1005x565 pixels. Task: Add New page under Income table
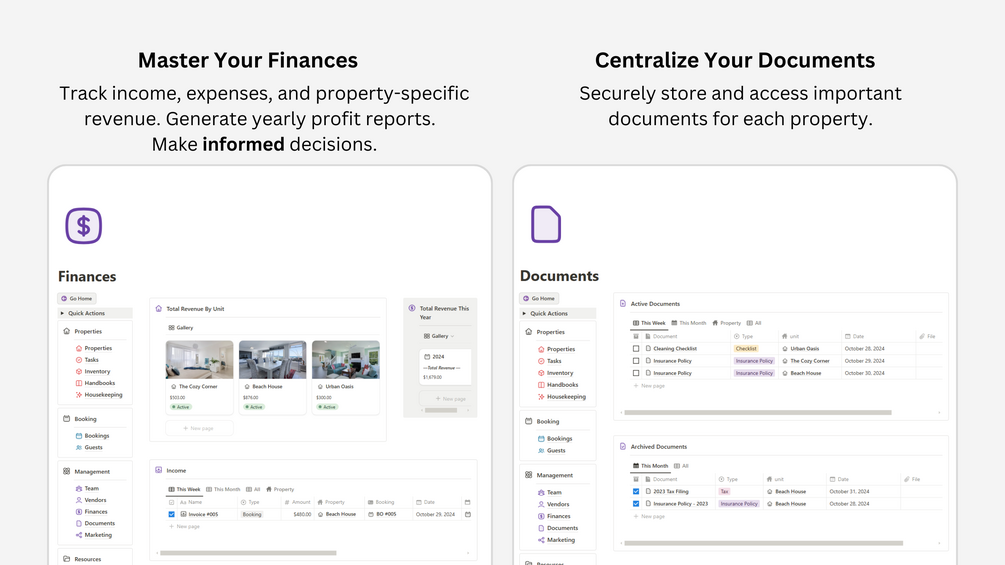pos(185,527)
